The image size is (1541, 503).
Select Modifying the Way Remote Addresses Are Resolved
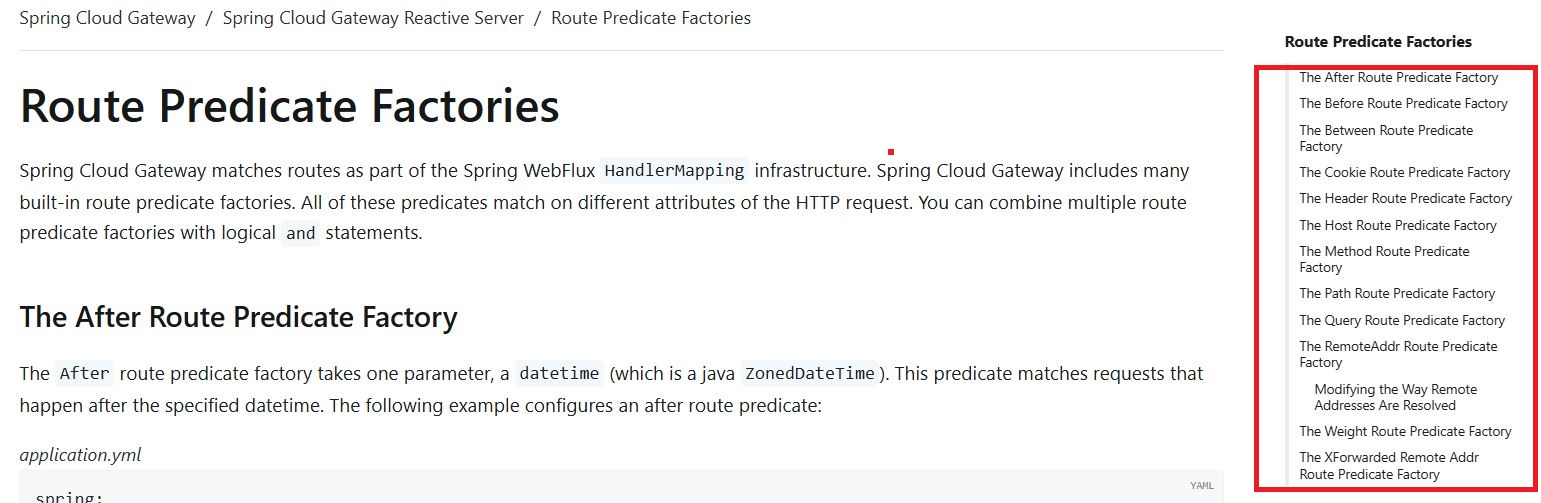pyautogui.click(x=1395, y=397)
